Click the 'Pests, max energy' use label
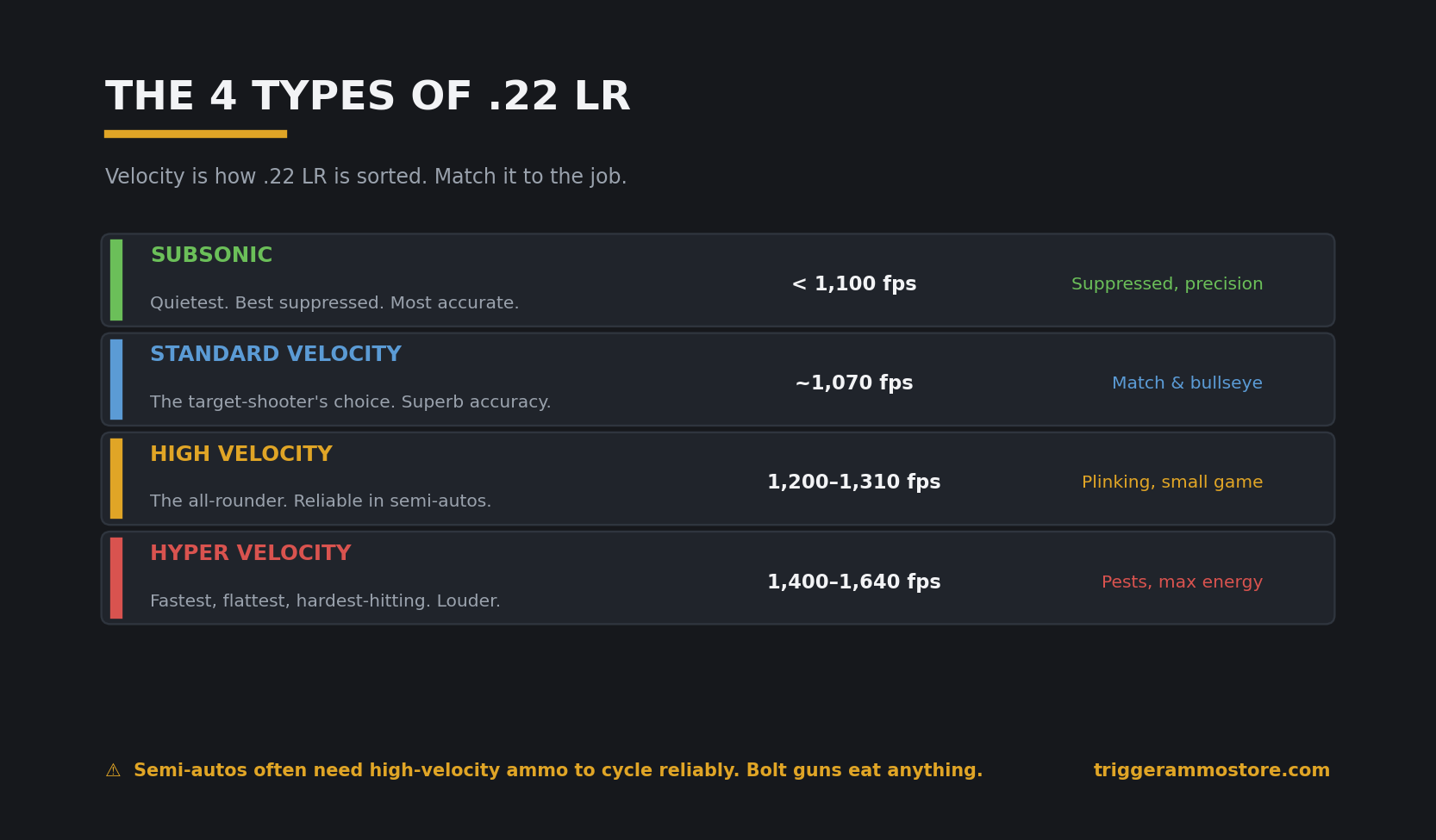The height and width of the screenshot is (840, 1436). pyautogui.click(x=1182, y=582)
